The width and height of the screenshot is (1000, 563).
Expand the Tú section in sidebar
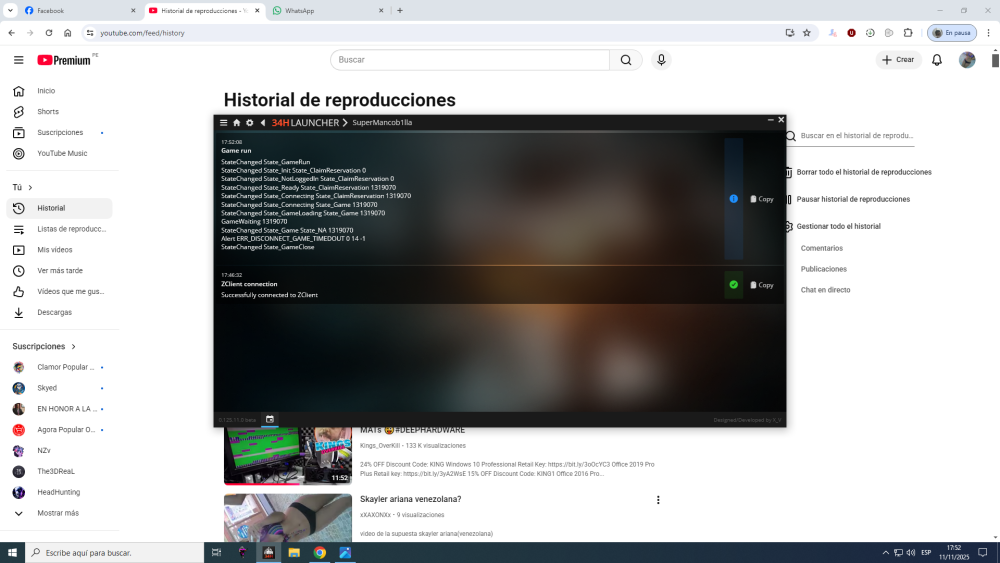(22, 187)
